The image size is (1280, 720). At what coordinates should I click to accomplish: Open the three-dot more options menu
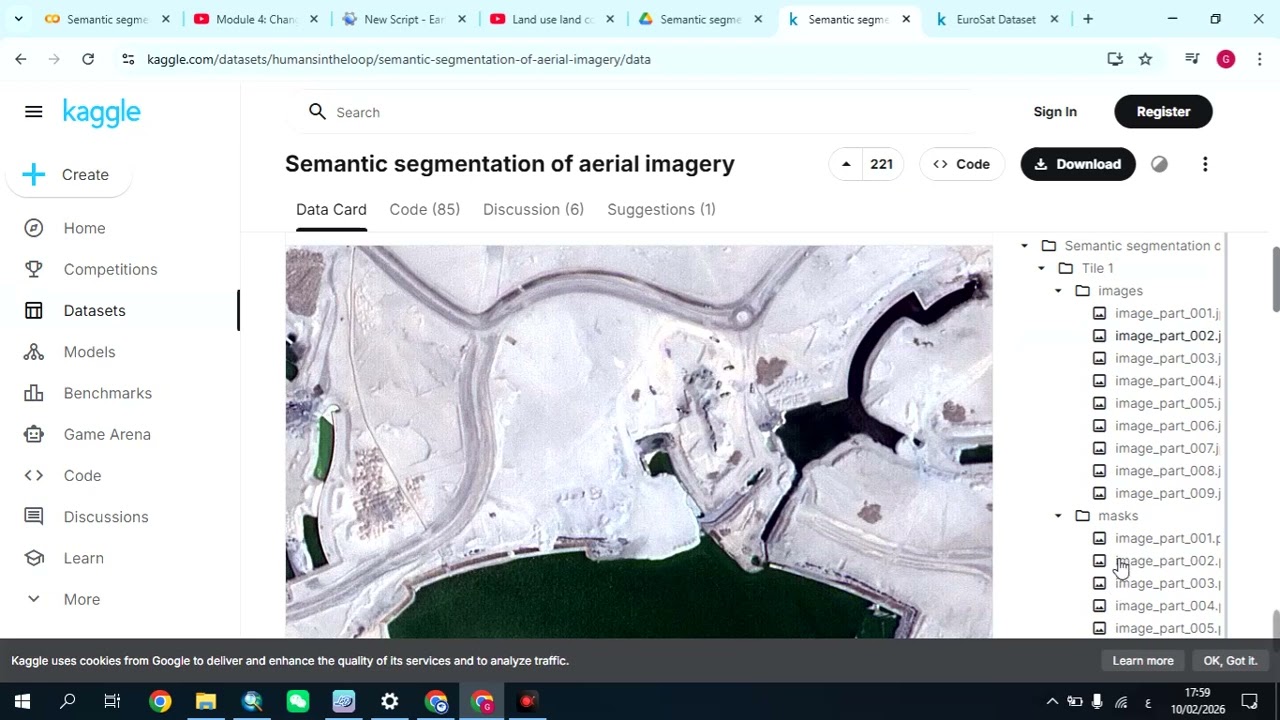tap(1205, 164)
